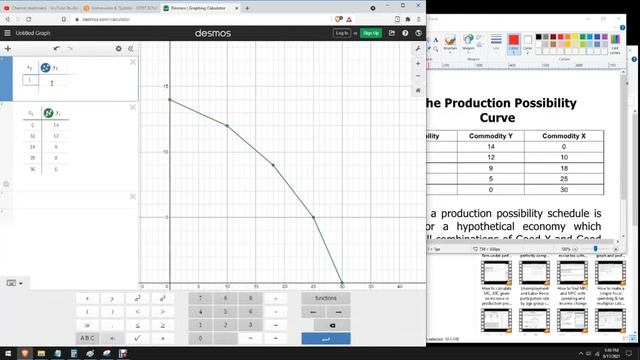Pick black swatch in Paint palette
Screen dimensions: 640x360
[x=538, y=37]
